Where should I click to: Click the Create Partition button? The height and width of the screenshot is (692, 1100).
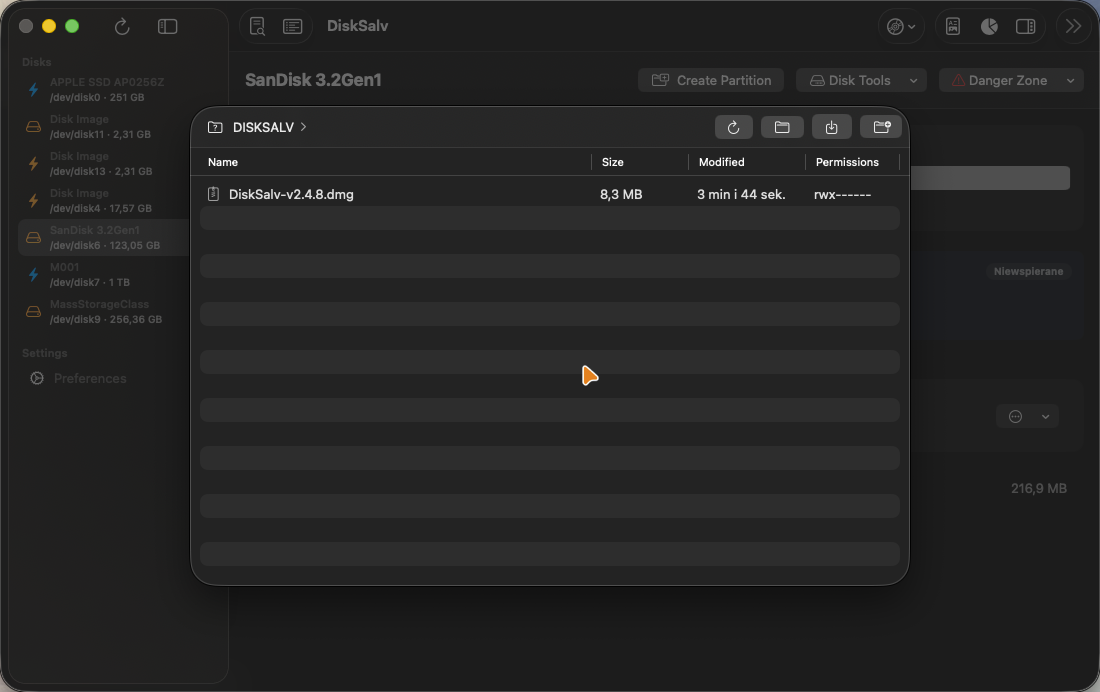coord(711,81)
